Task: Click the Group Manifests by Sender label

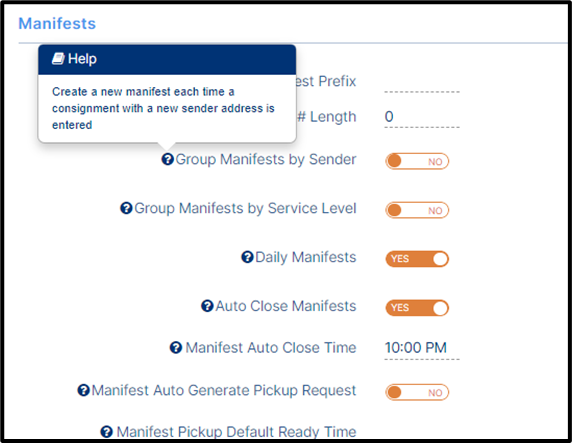Action: (x=266, y=159)
